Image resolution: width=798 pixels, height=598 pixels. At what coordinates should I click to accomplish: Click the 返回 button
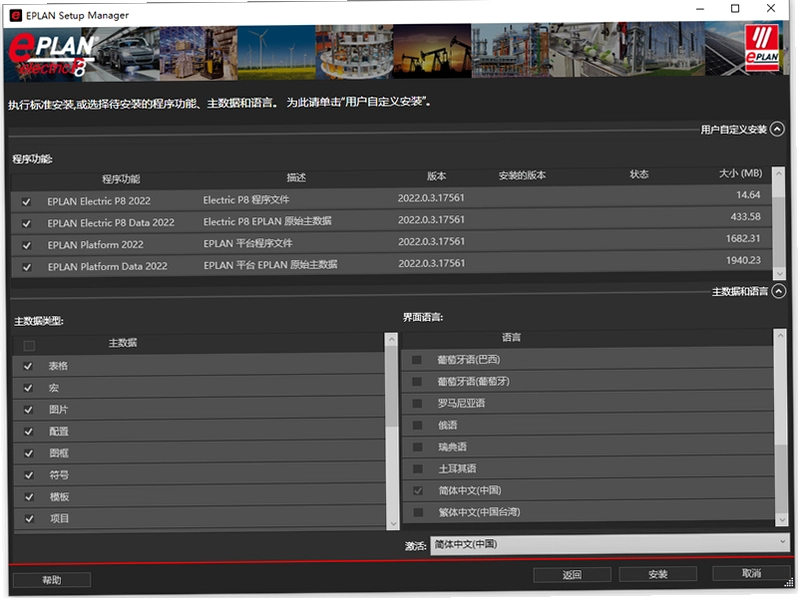(x=572, y=575)
